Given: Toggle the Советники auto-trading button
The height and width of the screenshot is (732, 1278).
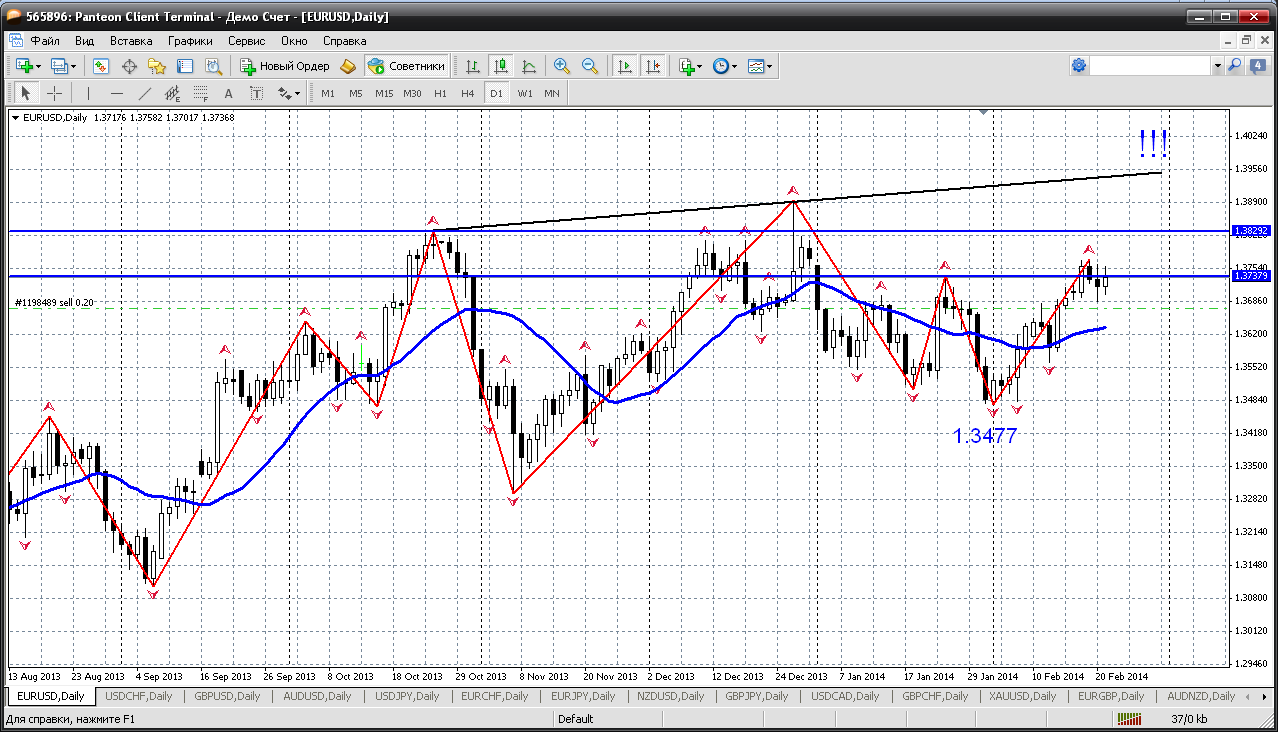Looking at the screenshot, I should (x=406, y=66).
